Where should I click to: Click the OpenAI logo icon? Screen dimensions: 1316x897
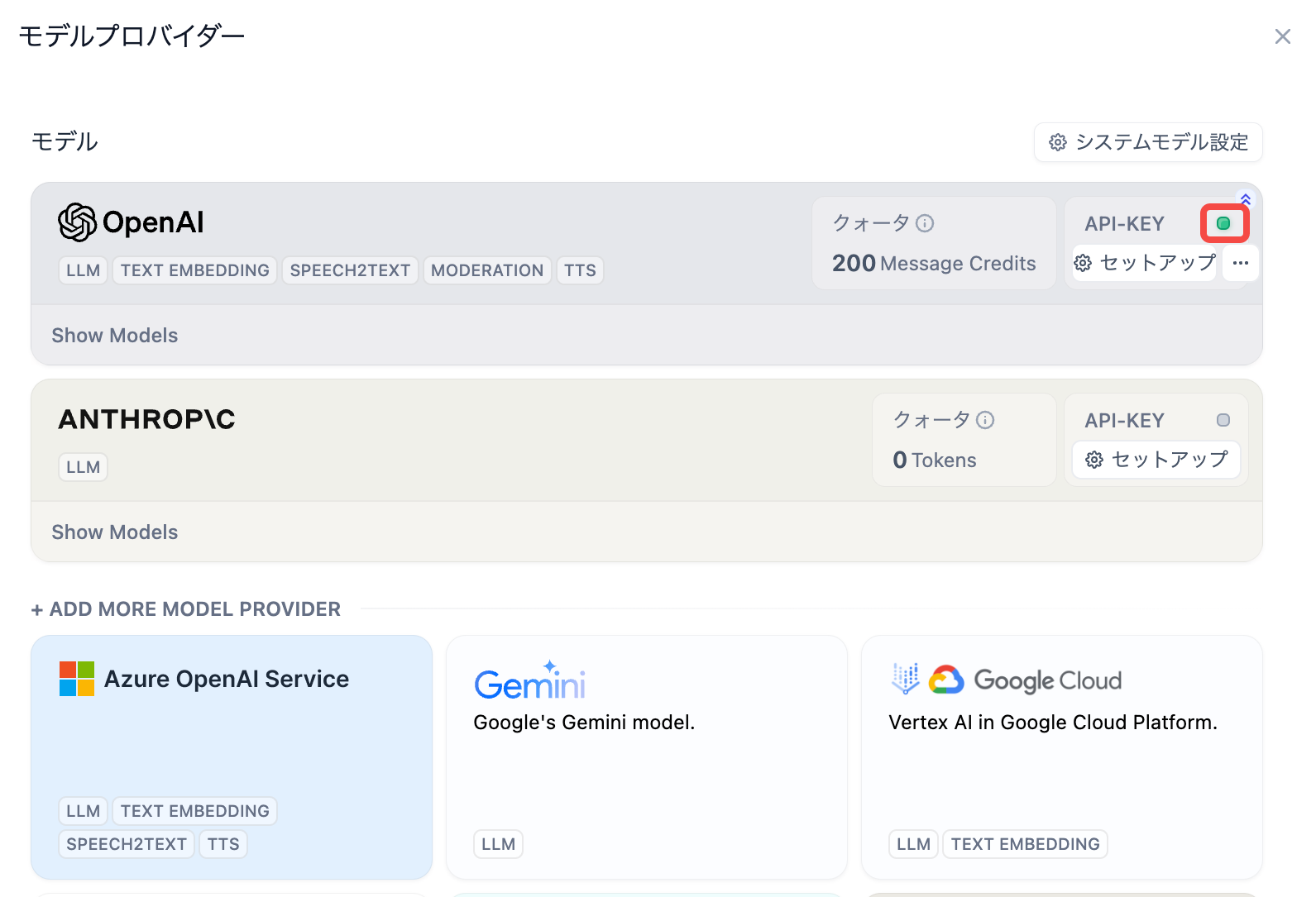click(x=78, y=222)
